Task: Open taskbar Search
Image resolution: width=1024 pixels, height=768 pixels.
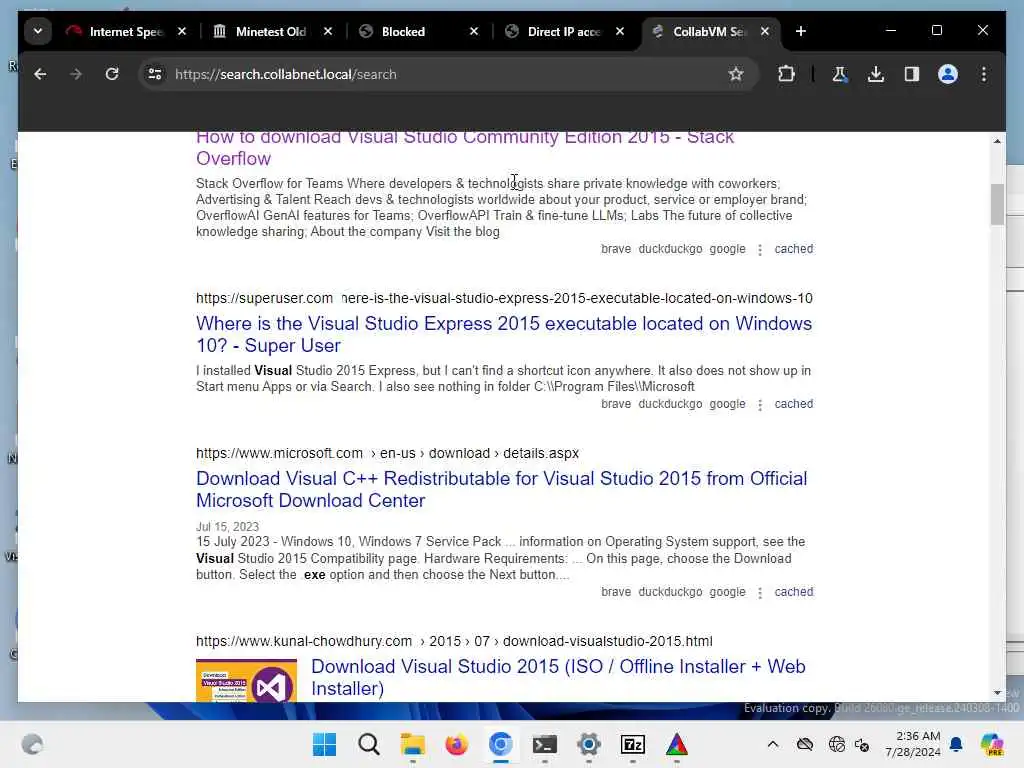Action: 368,744
